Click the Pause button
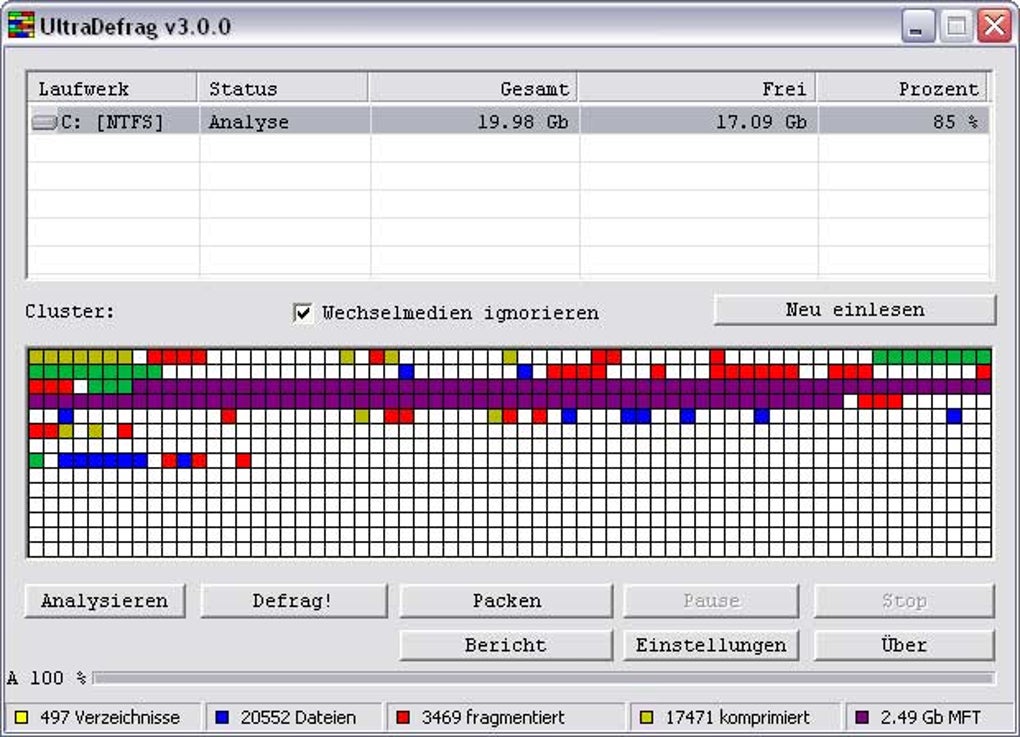Screen dimensions: 1020x737 coord(710,600)
